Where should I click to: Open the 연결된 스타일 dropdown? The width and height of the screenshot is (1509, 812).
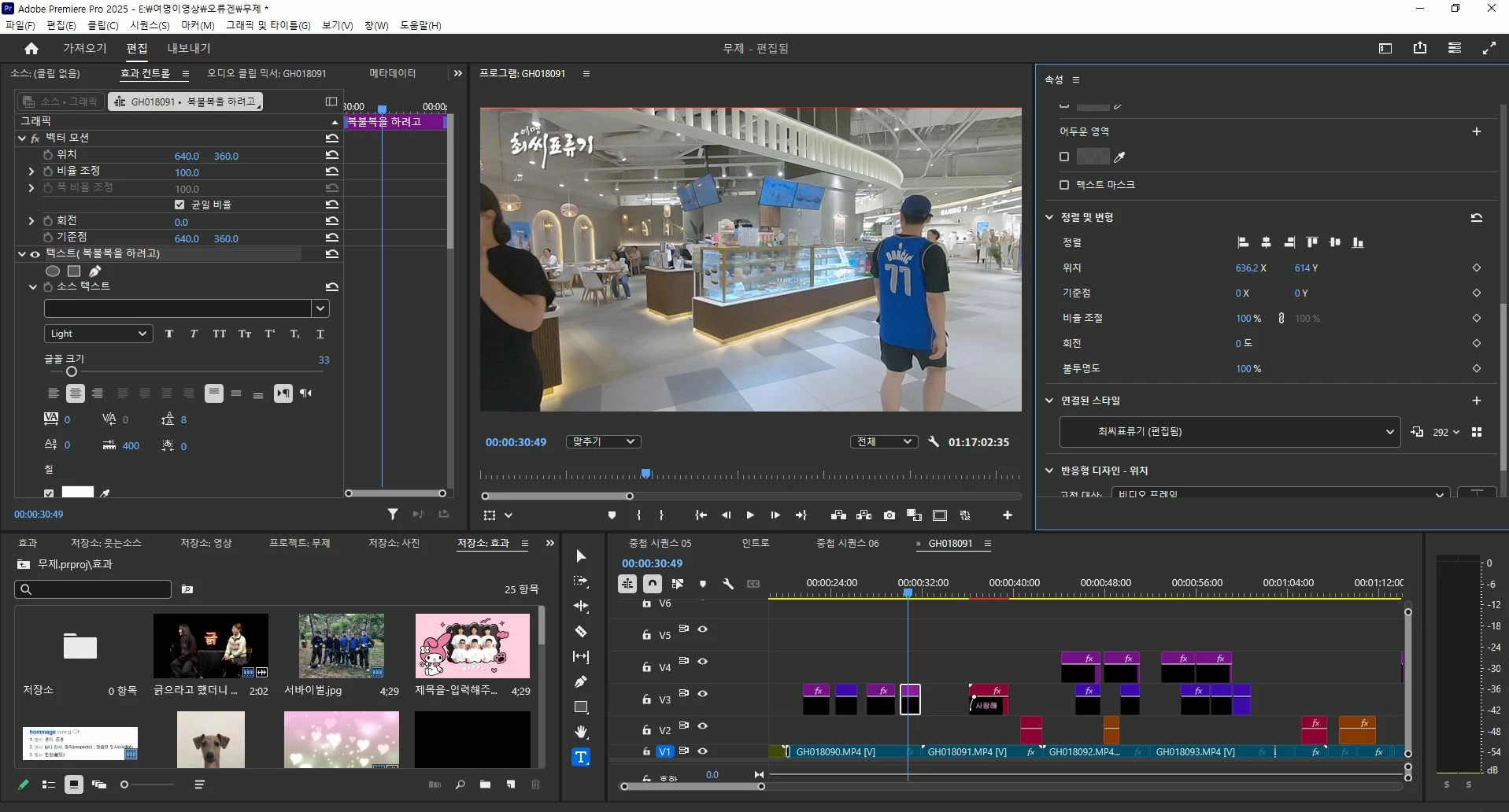tap(1230, 432)
